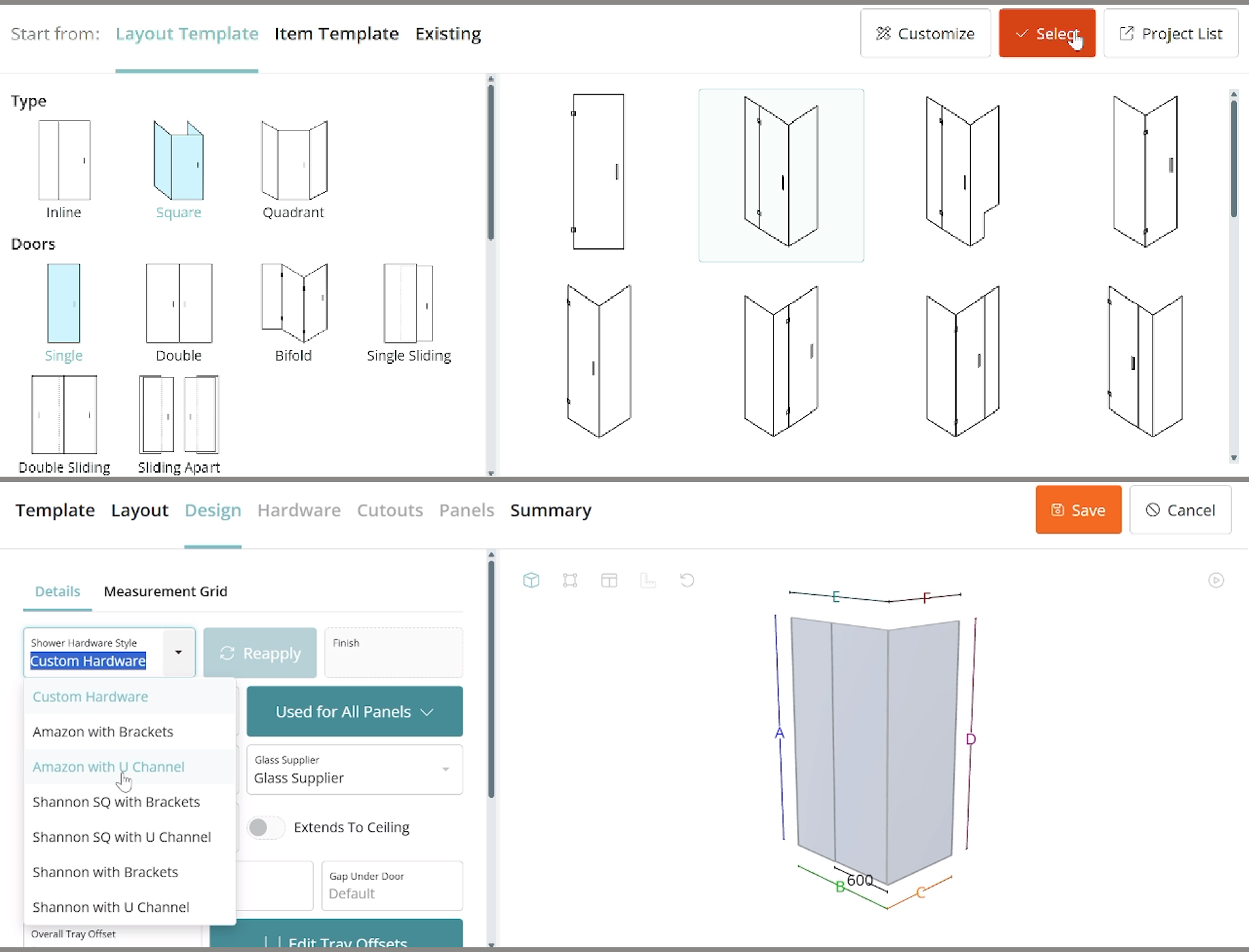Open the Hardware step tab
The image size is (1249, 952).
tap(299, 510)
